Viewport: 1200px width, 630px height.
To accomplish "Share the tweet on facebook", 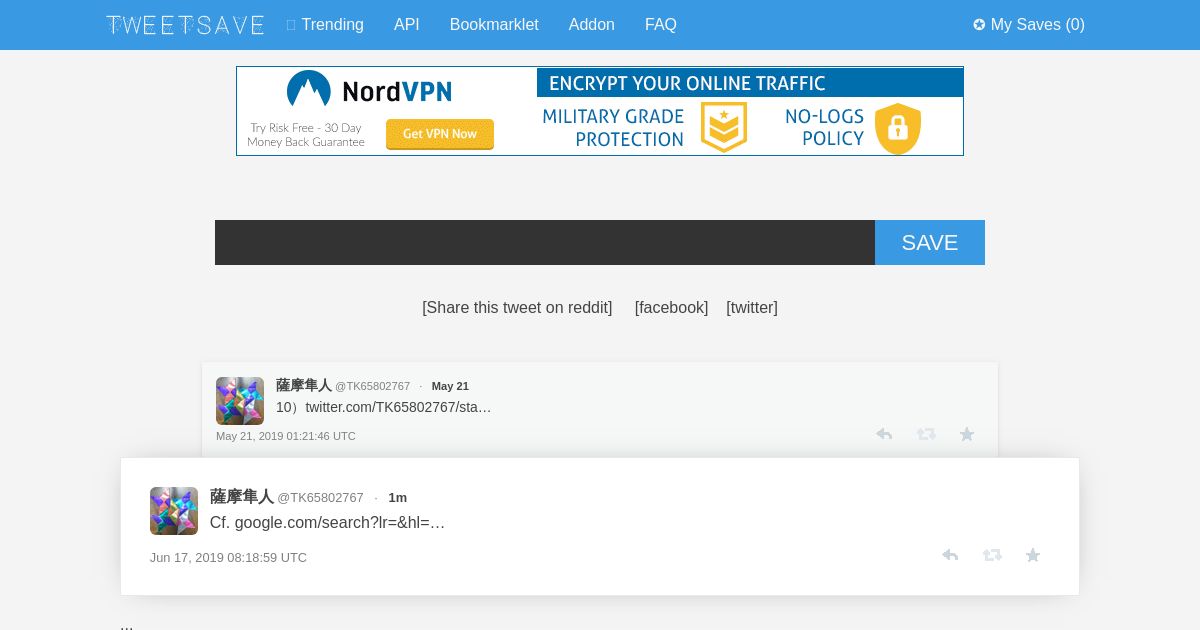I will (x=671, y=308).
